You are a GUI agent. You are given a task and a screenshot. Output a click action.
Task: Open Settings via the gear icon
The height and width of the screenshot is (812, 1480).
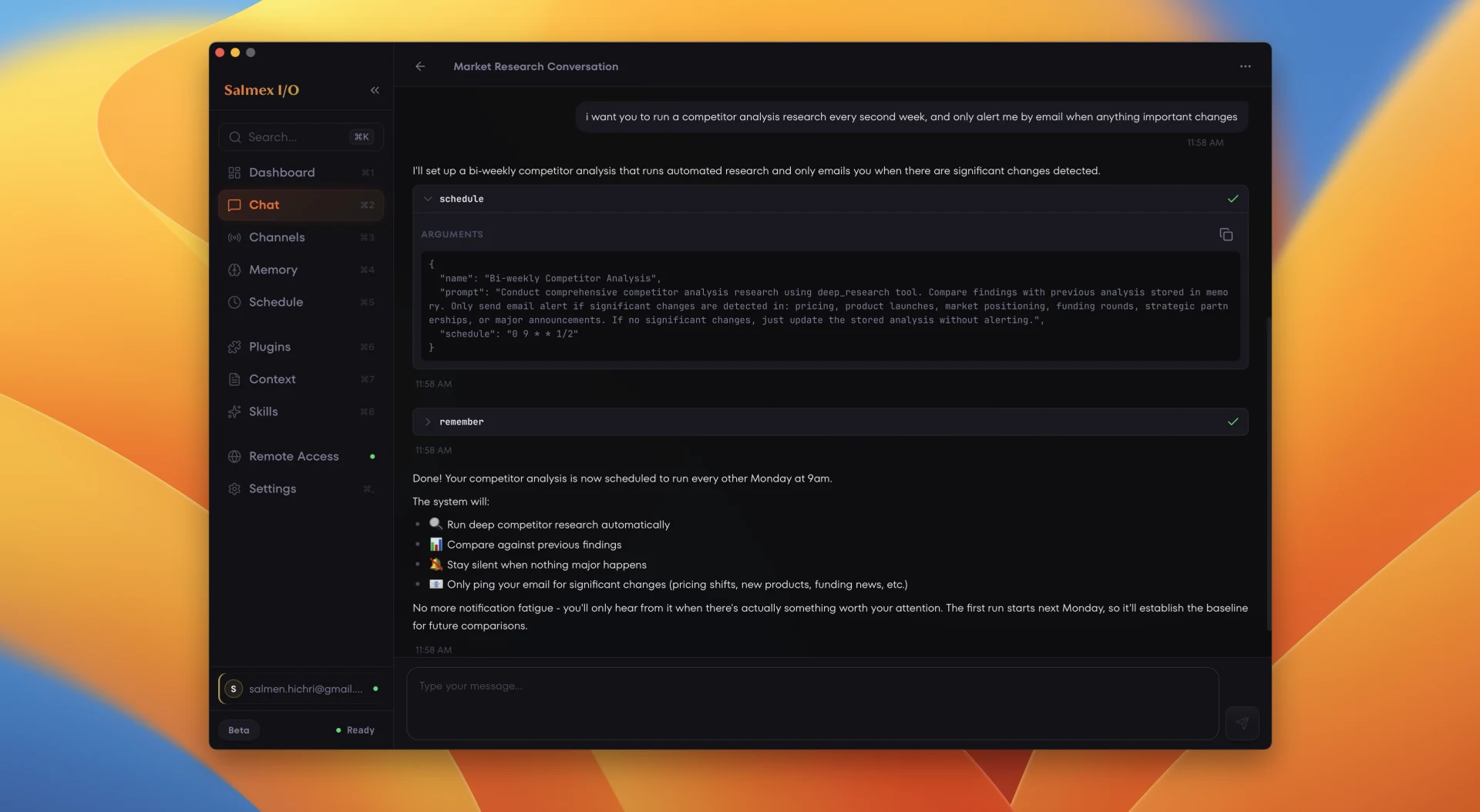234,488
